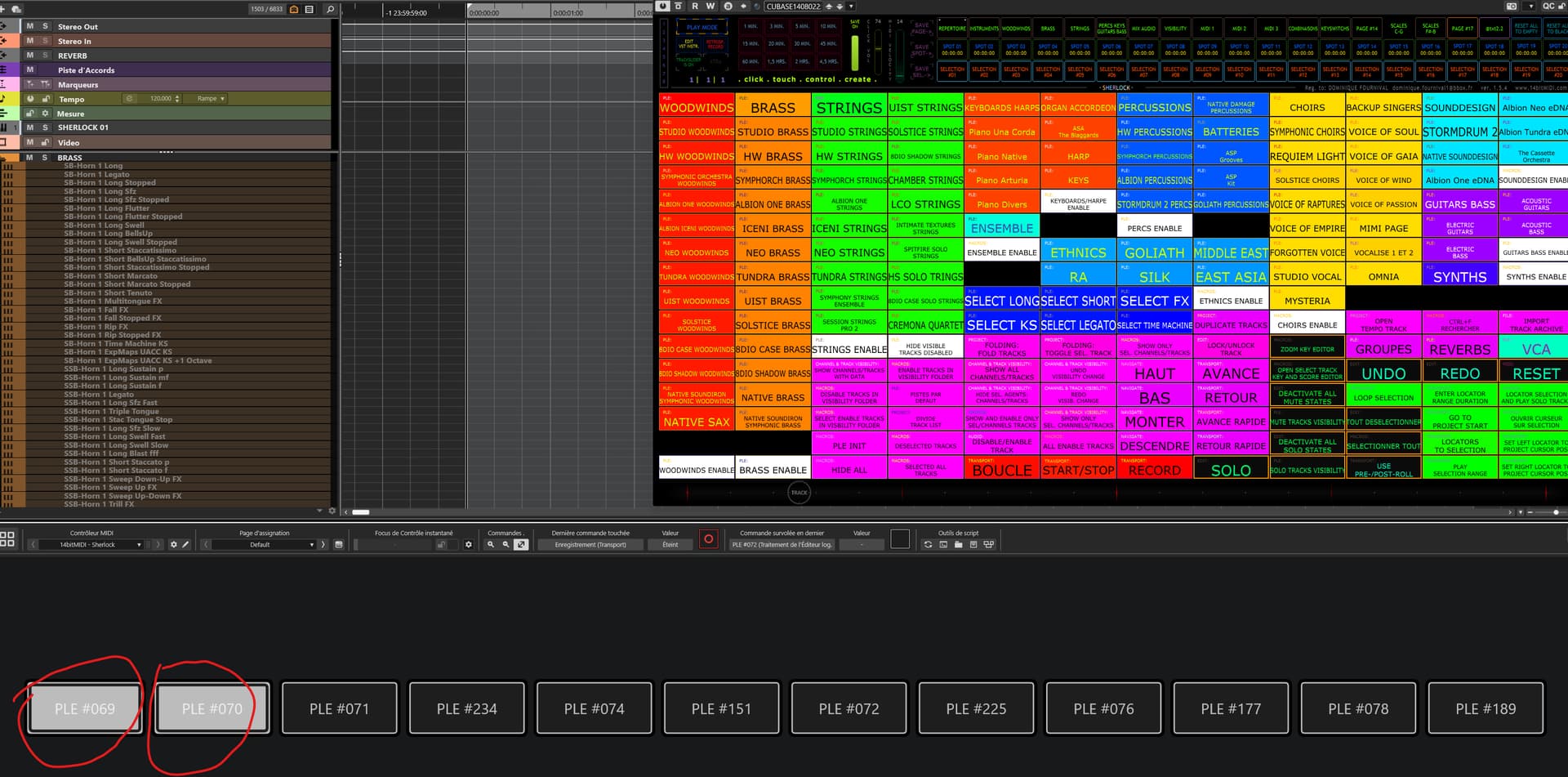Mute the Stereo Out track

(30, 26)
